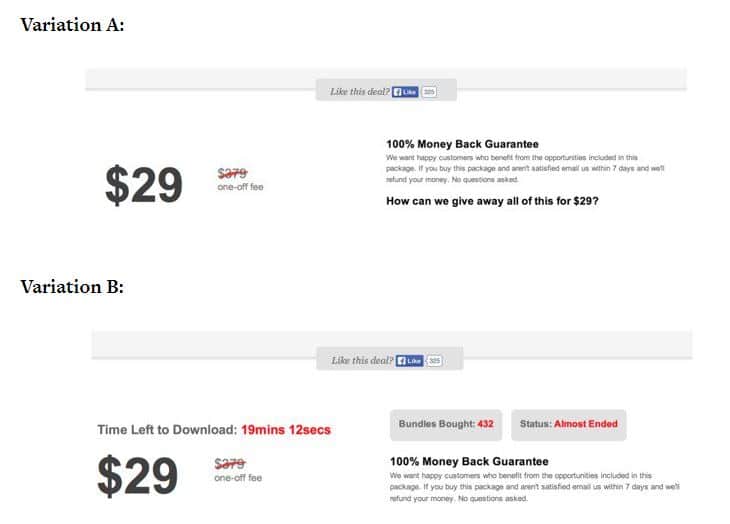
Task: Click the Money Back Guarantee heading in Variation B
Action: click(x=468, y=462)
